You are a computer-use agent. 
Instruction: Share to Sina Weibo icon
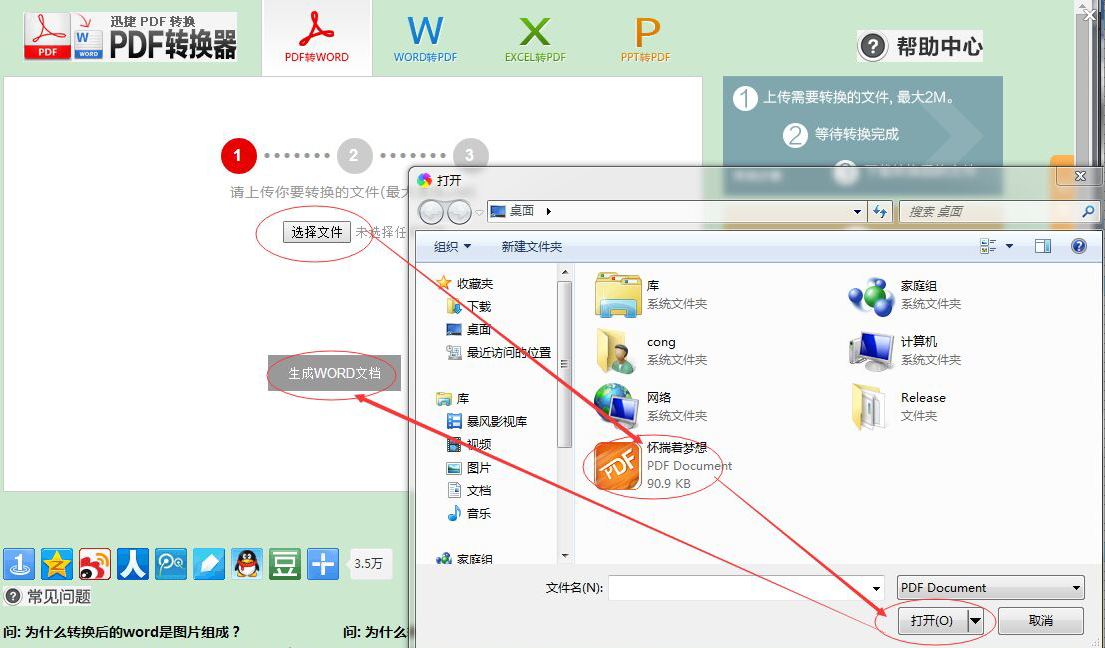(95, 564)
